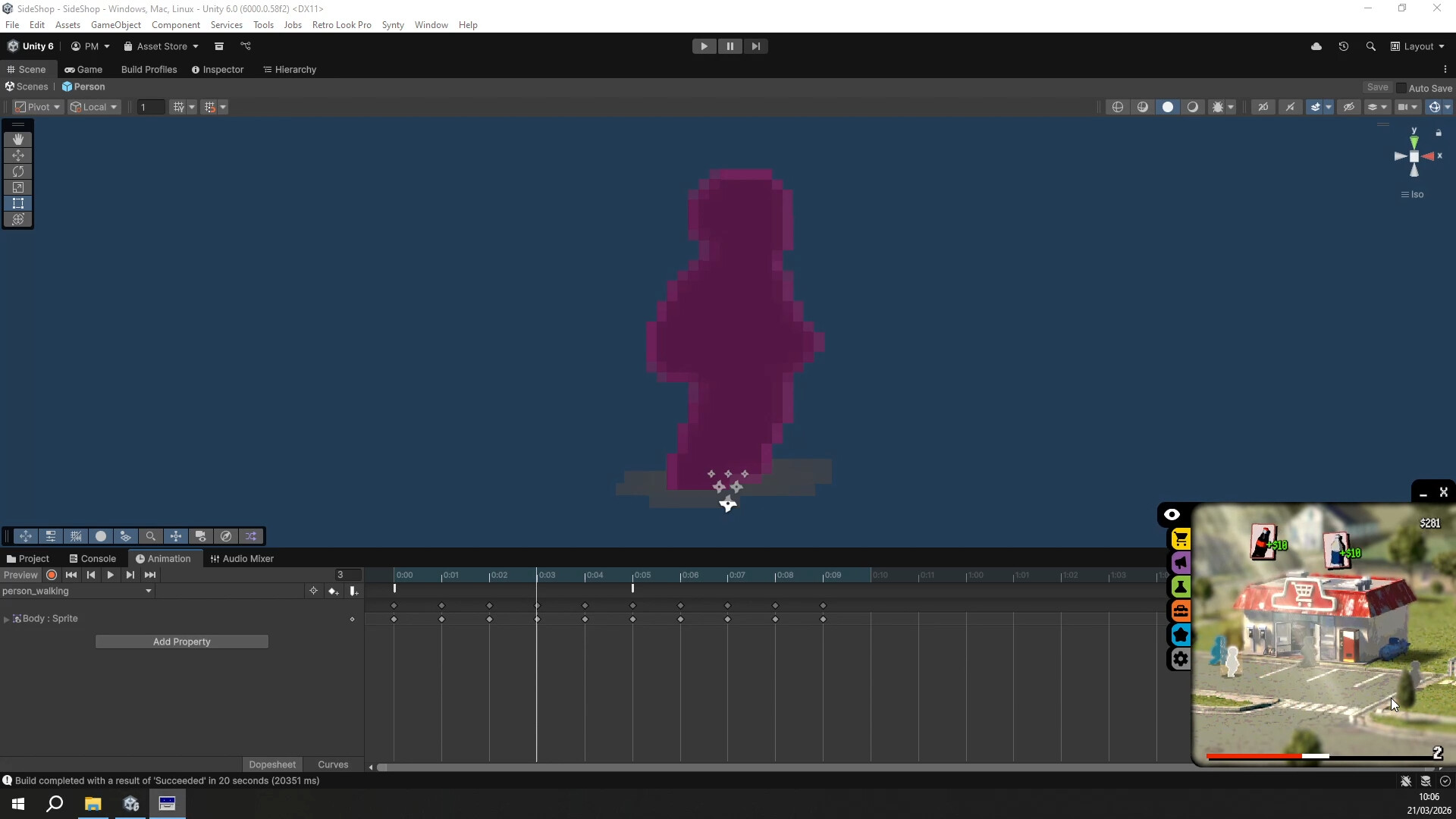1456x819 pixels.
Task: Select the Hand view tool
Action: click(x=18, y=140)
